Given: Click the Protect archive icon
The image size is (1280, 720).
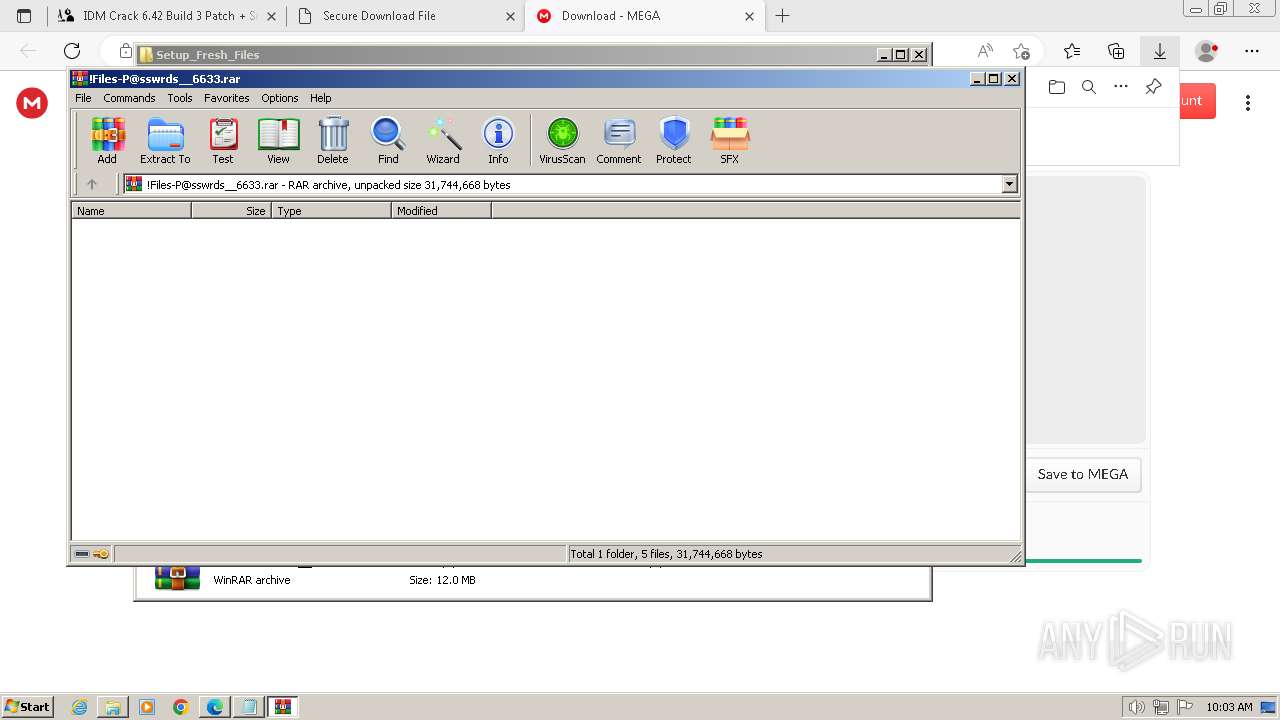Looking at the screenshot, I should click(x=674, y=140).
